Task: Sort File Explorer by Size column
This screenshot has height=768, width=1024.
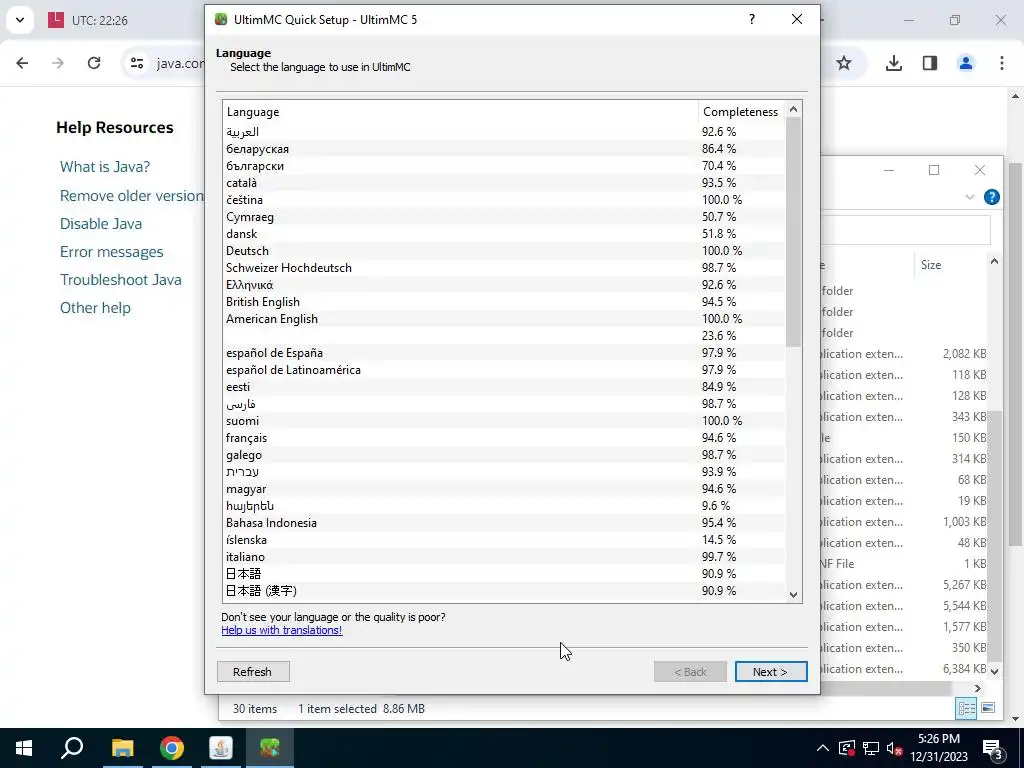Action: [x=950, y=264]
